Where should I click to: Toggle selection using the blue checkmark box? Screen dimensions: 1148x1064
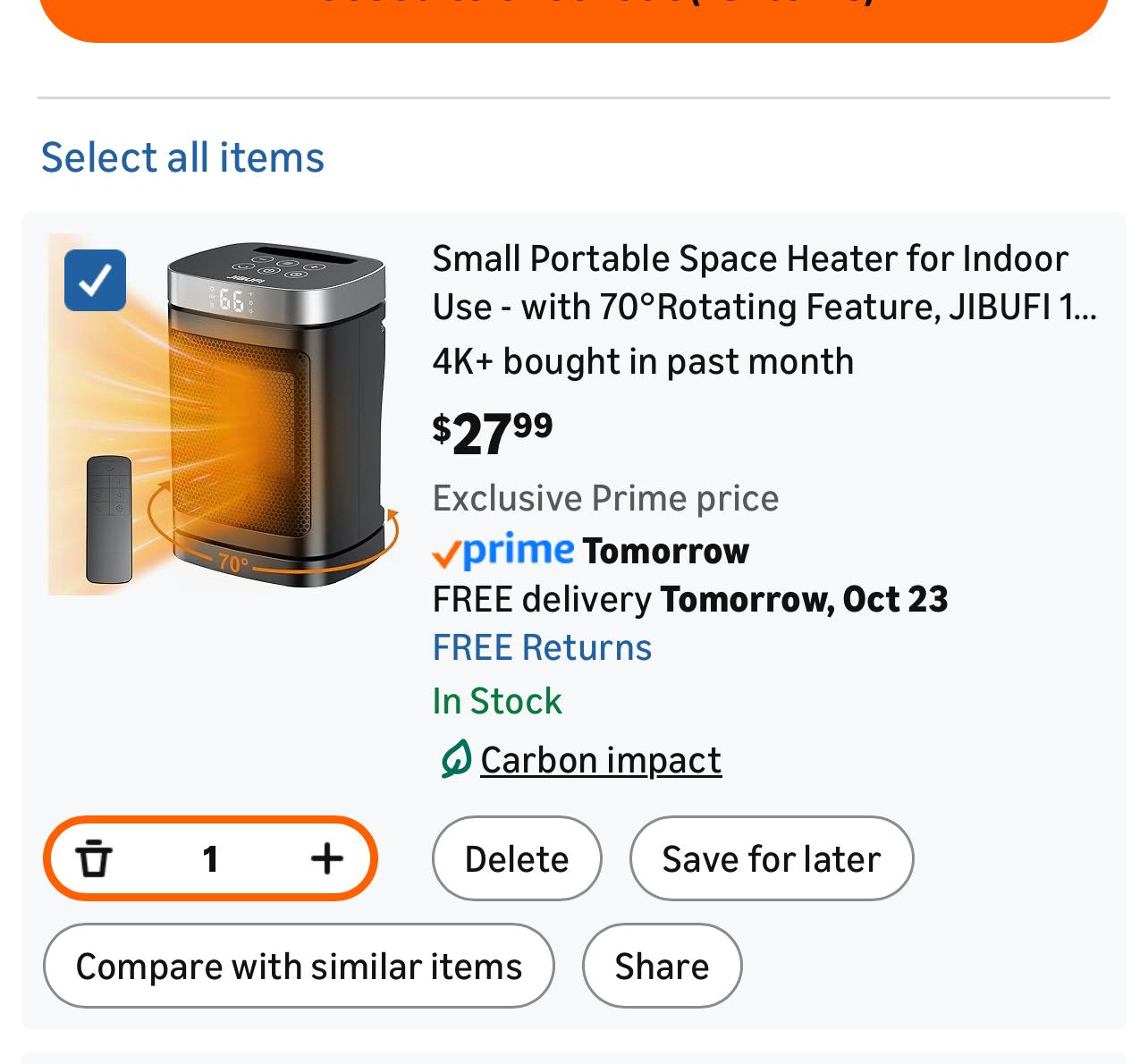click(x=94, y=279)
